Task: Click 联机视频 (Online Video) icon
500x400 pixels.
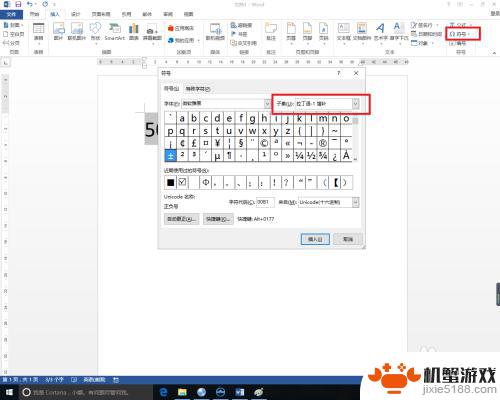Action: [x=215, y=32]
